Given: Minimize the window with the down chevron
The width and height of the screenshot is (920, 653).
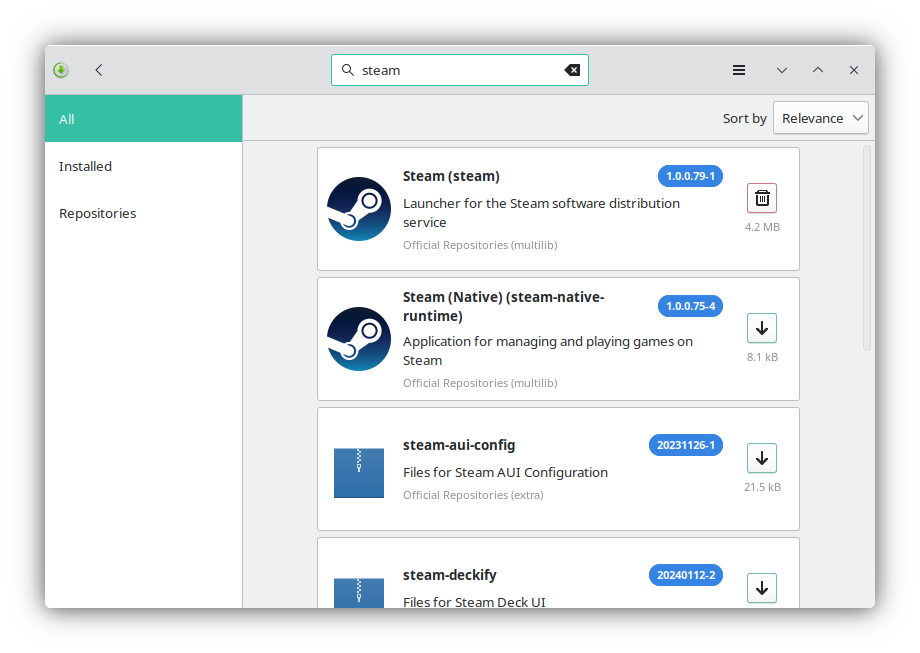Looking at the screenshot, I should (782, 70).
